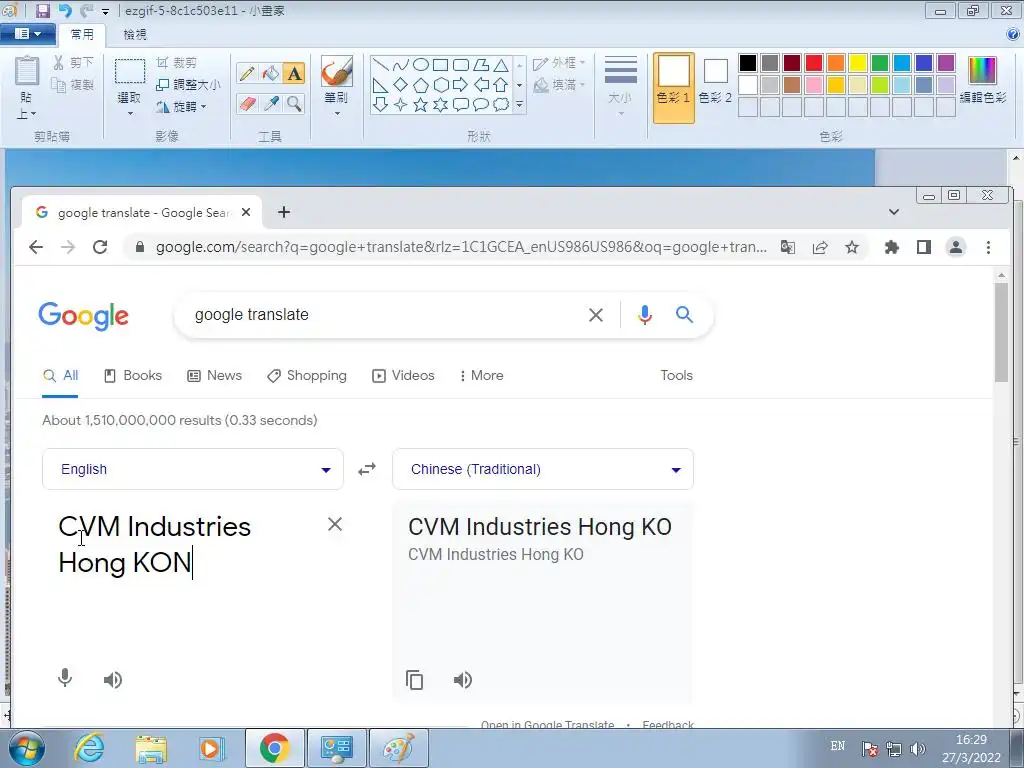This screenshot has height=768, width=1024.
Task: Click the translate page icon in address bar
Action: click(788, 247)
